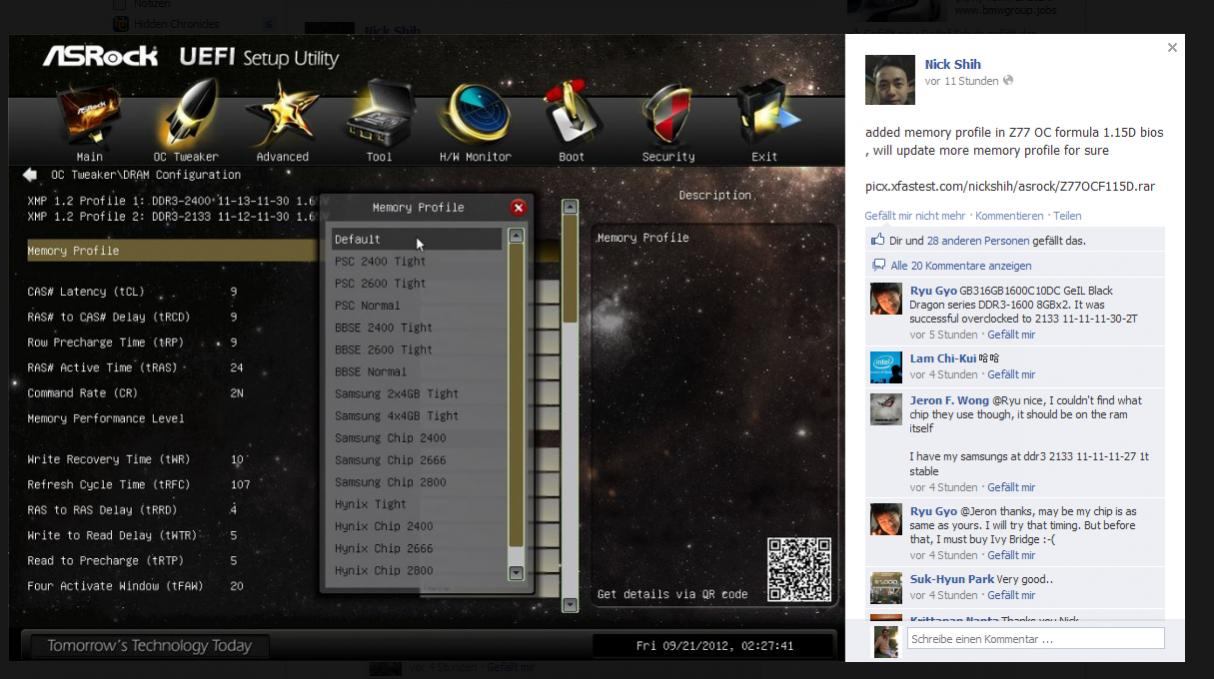This screenshot has width=1214, height=679.
Task: Select Default in the Memory Profile list
Action: (x=416, y=239)
